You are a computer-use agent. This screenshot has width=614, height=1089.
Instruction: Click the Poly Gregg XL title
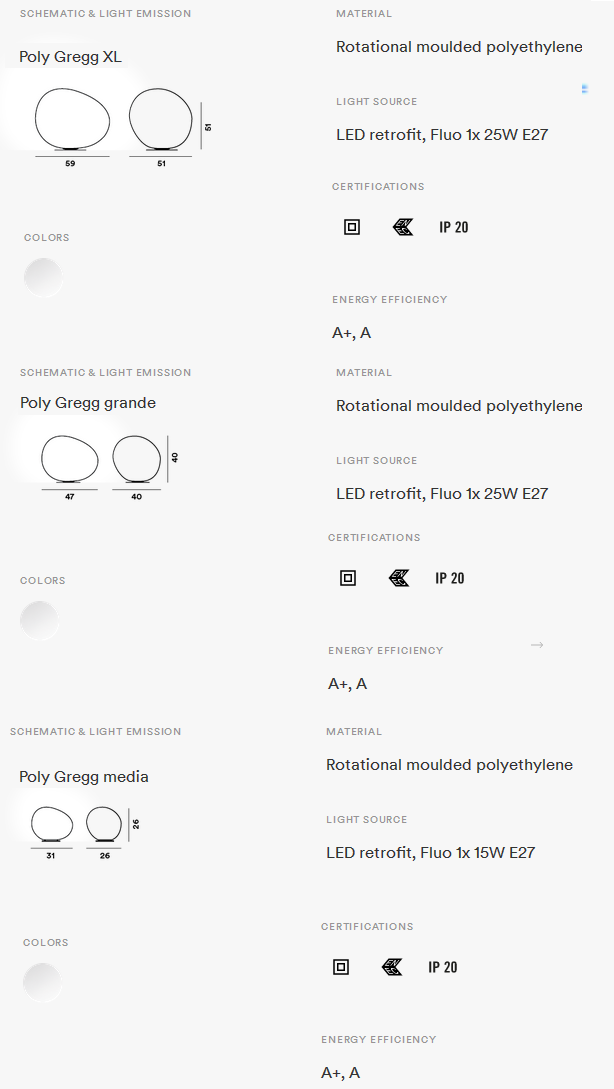click(70, 57)
